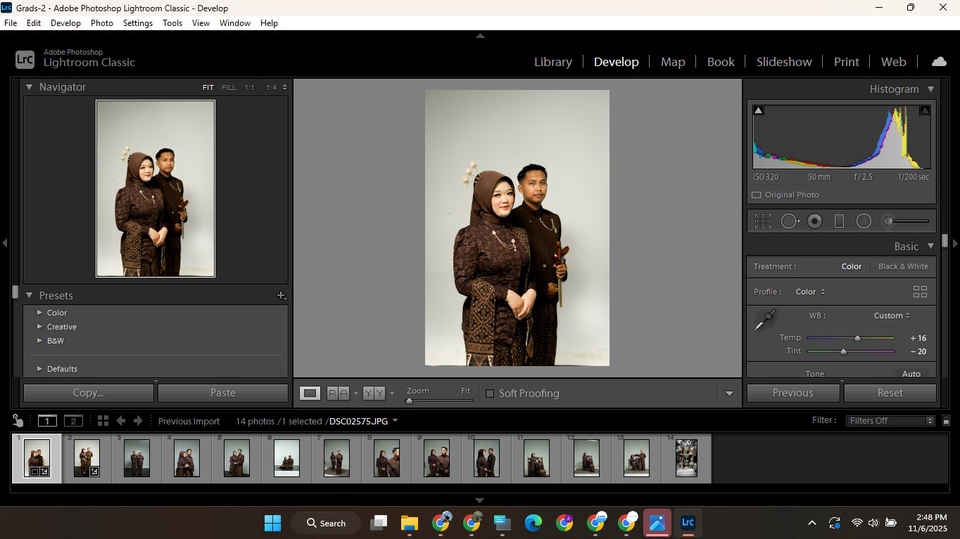Open Microsoft Edge from taskbar
The height and width of the screenshot is (539, 960).
coord(533,523)
